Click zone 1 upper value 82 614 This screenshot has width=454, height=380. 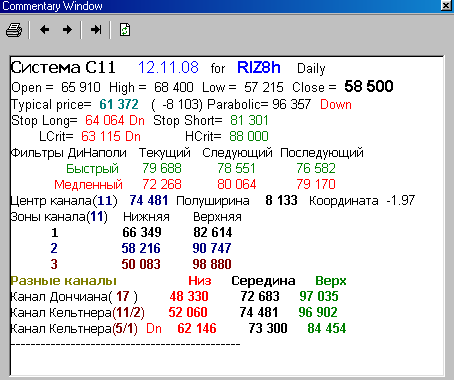tap(213, 232)
